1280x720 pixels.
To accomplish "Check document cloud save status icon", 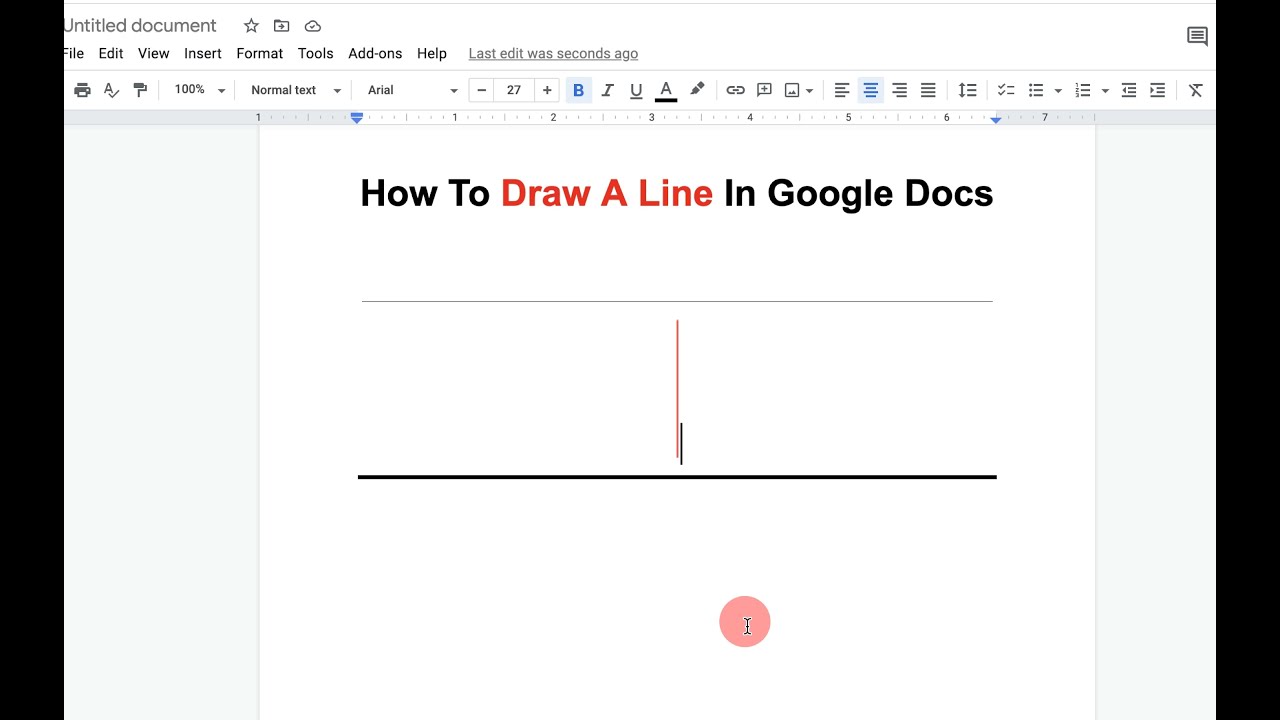I will coord(313,26).
